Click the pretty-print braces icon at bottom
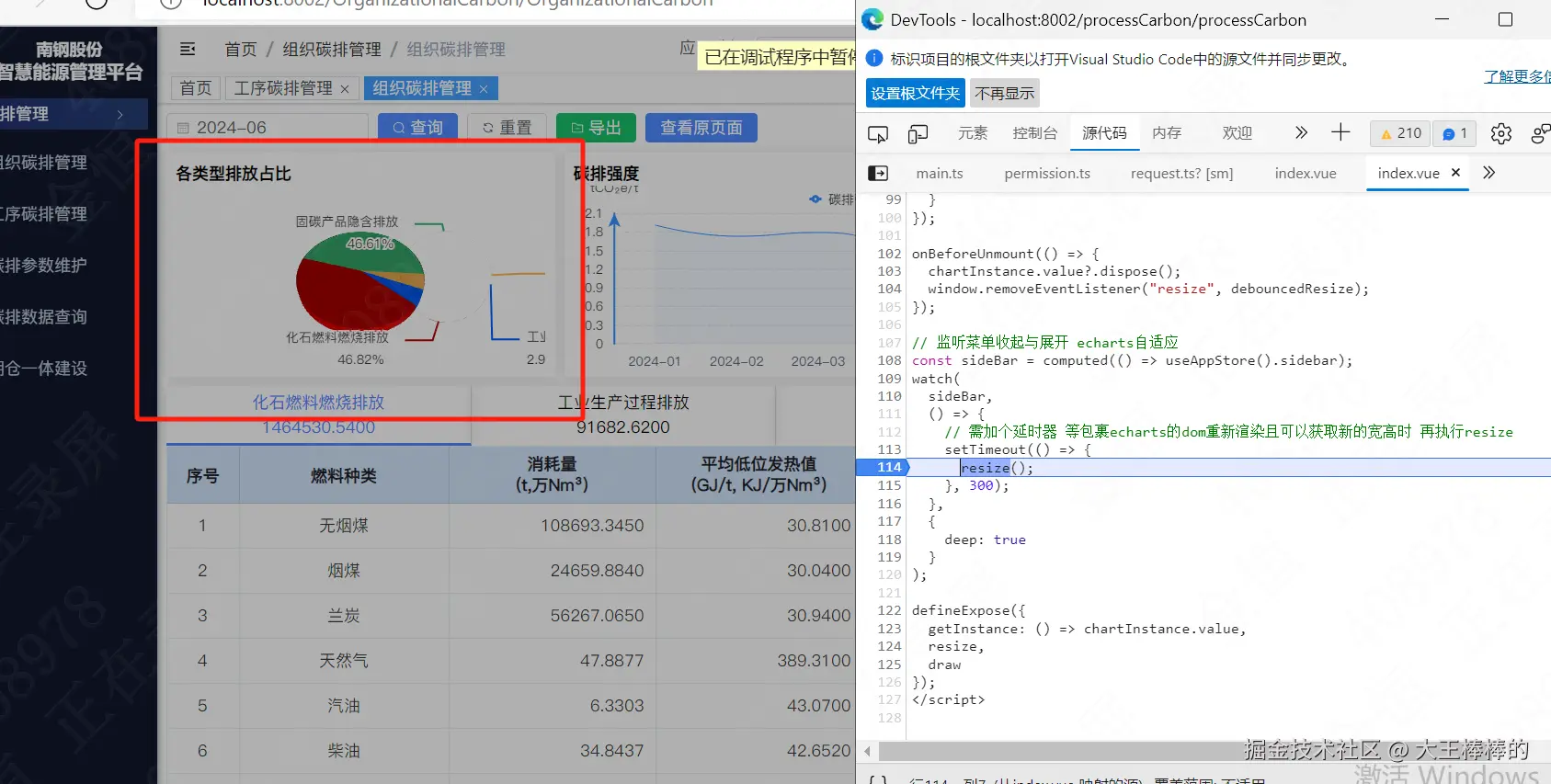Screen dimensions: 1551x784 (x=879, y=780)
